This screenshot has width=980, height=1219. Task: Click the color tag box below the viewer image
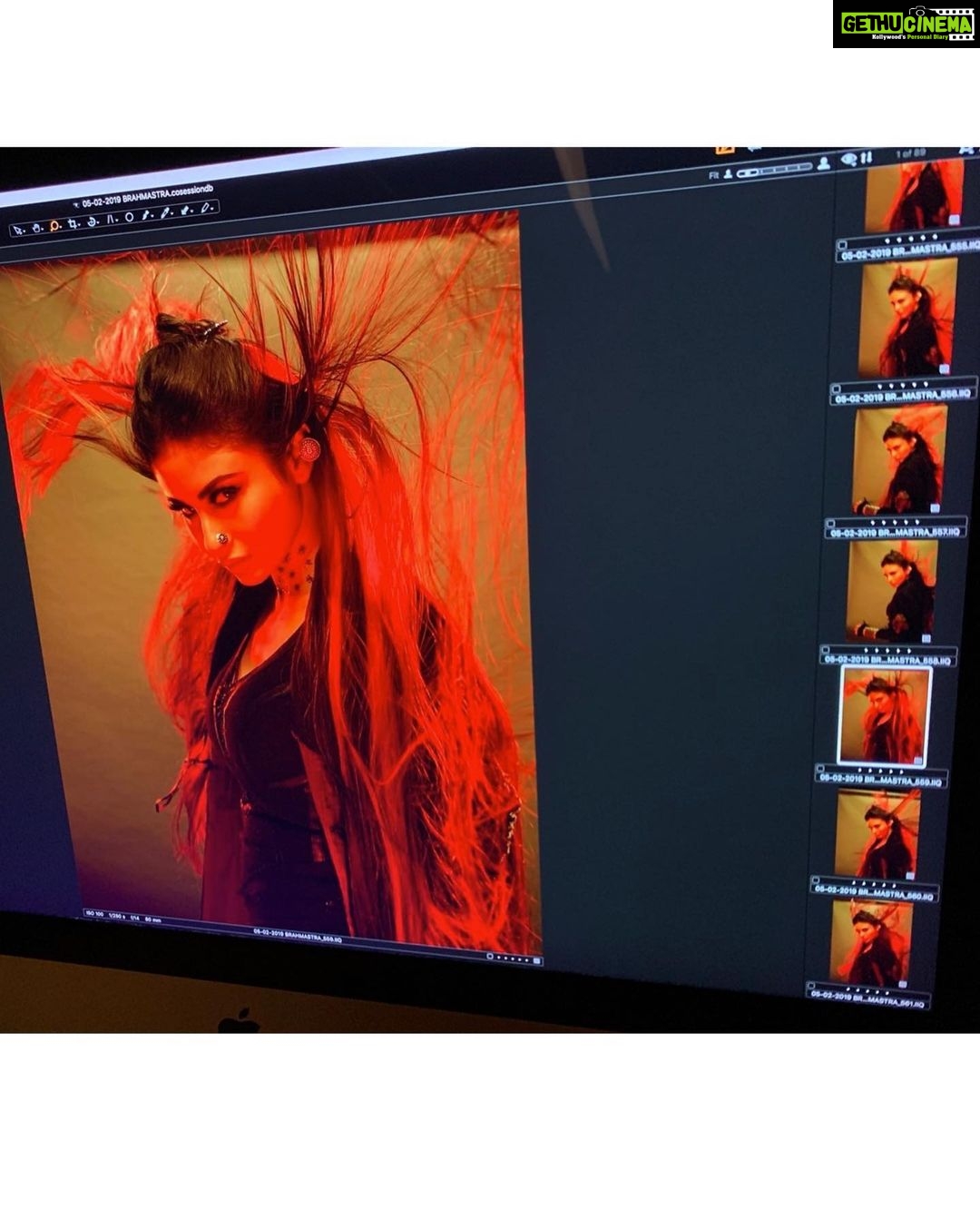coord(491,957)
